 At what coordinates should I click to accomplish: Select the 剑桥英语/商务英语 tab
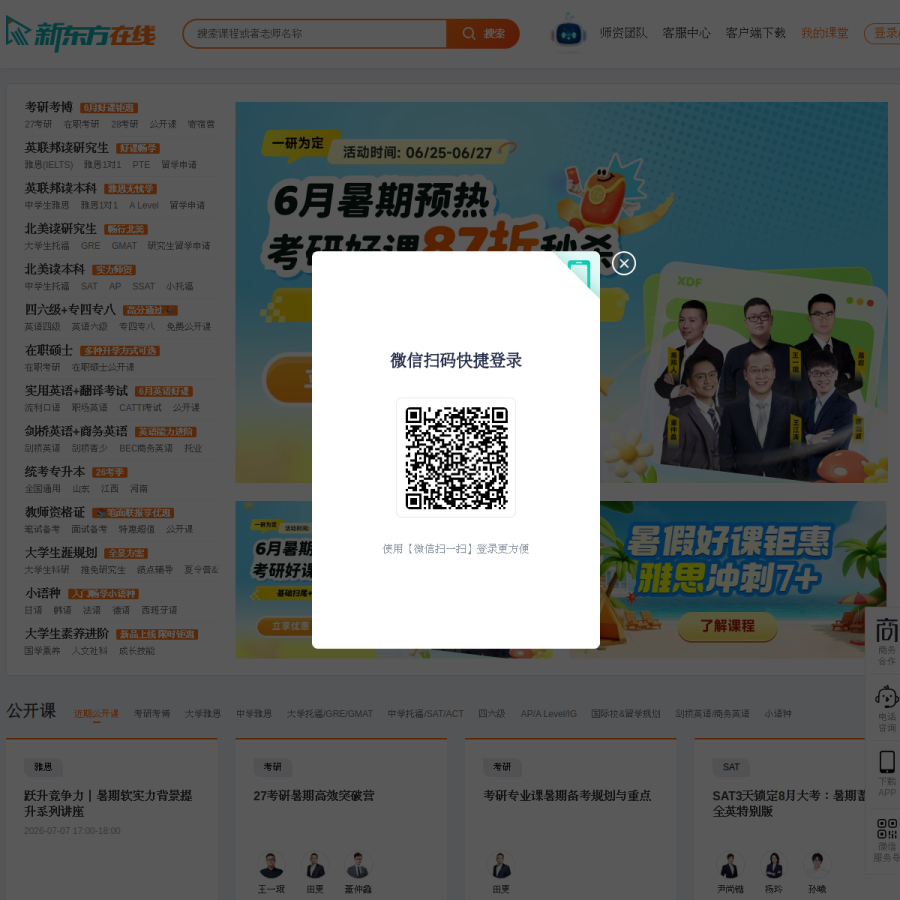(x=712, y=713)
